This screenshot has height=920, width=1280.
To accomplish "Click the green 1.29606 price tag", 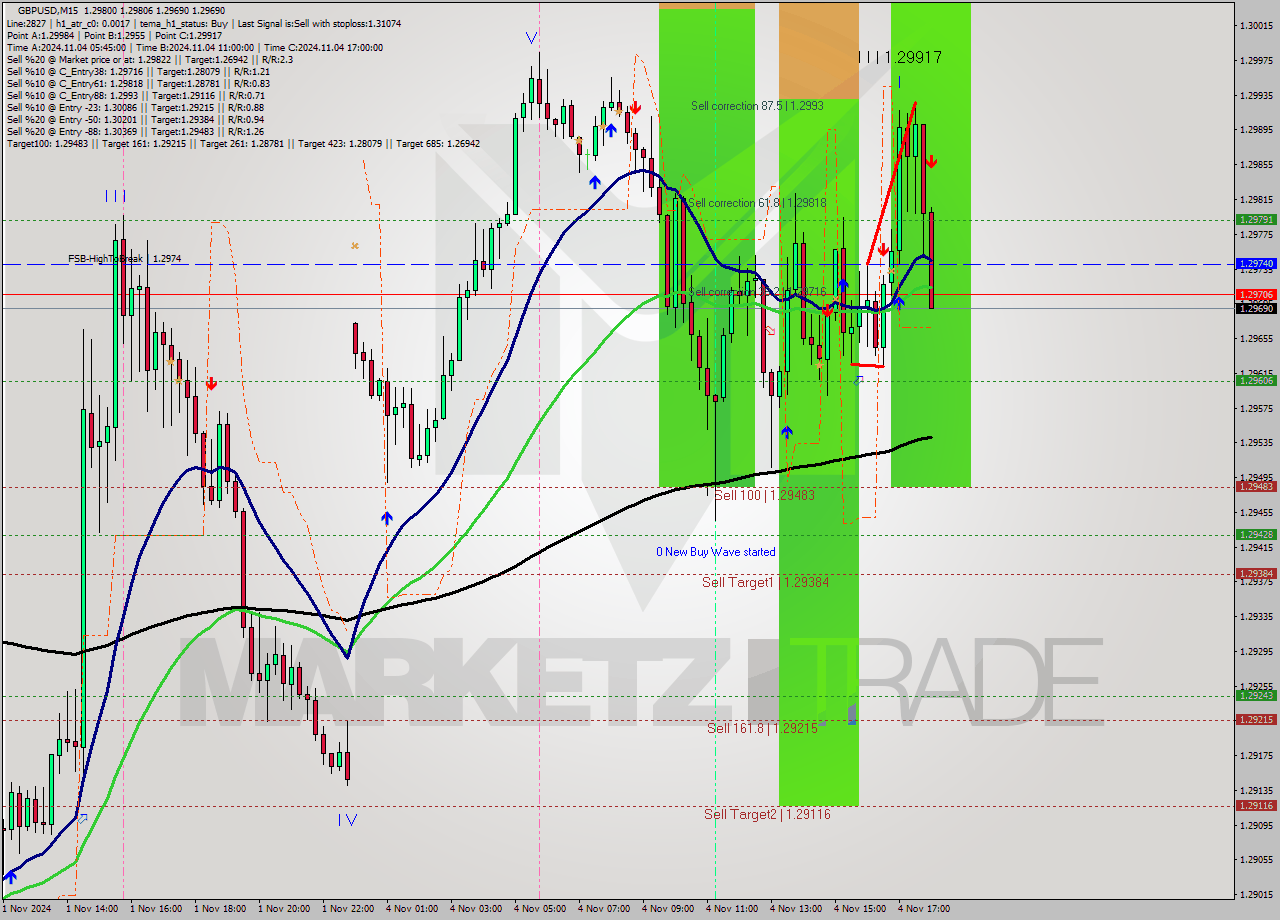I will [1256, 380].
